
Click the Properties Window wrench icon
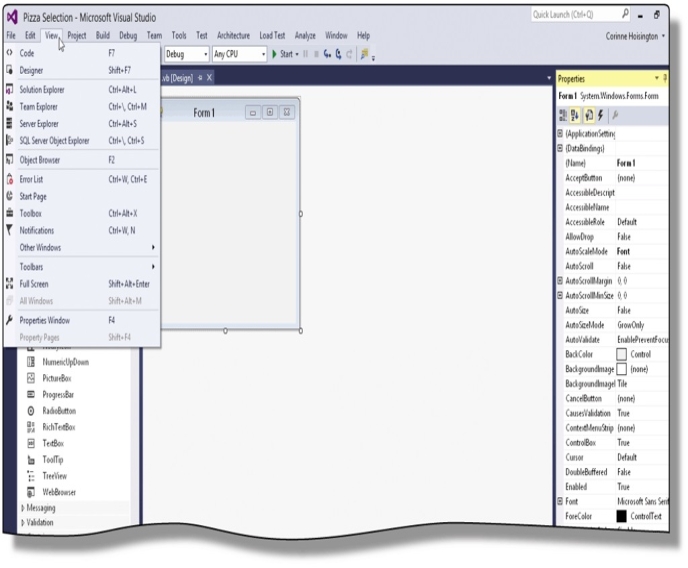pos(9,320)
